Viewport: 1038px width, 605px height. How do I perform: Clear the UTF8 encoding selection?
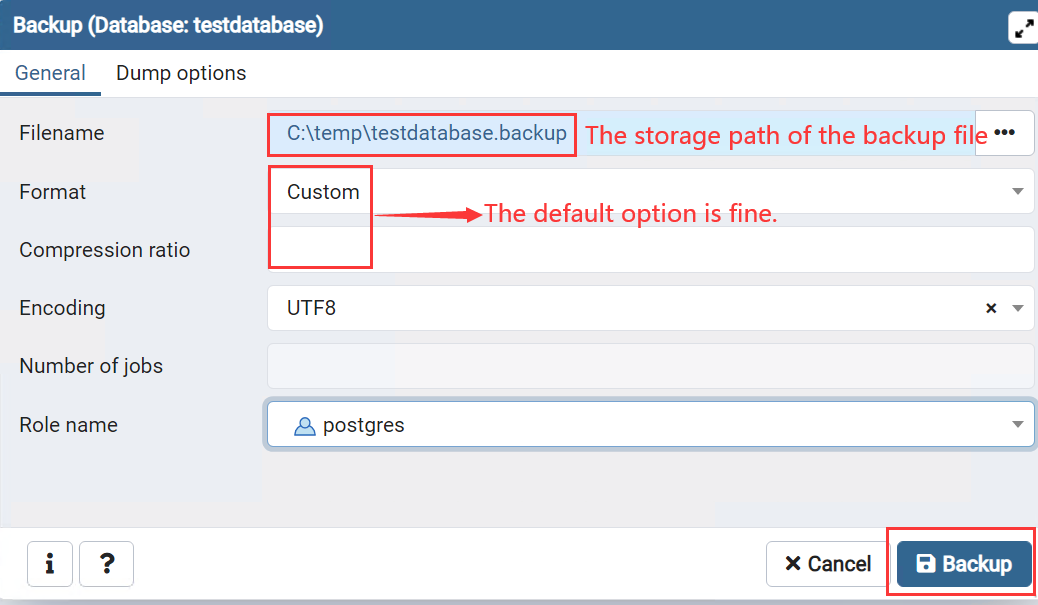991,309
